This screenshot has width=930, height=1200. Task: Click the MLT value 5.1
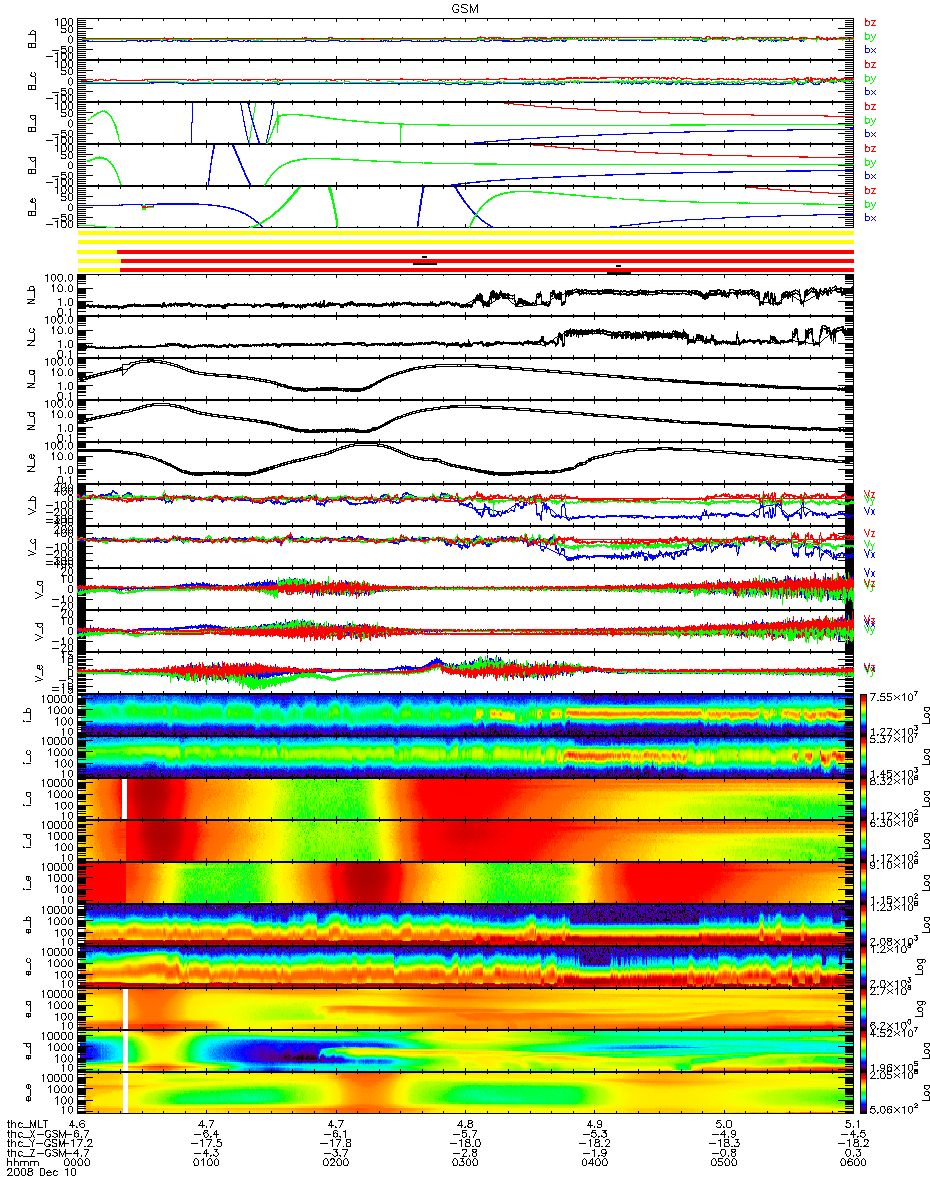click(852, 1124)
